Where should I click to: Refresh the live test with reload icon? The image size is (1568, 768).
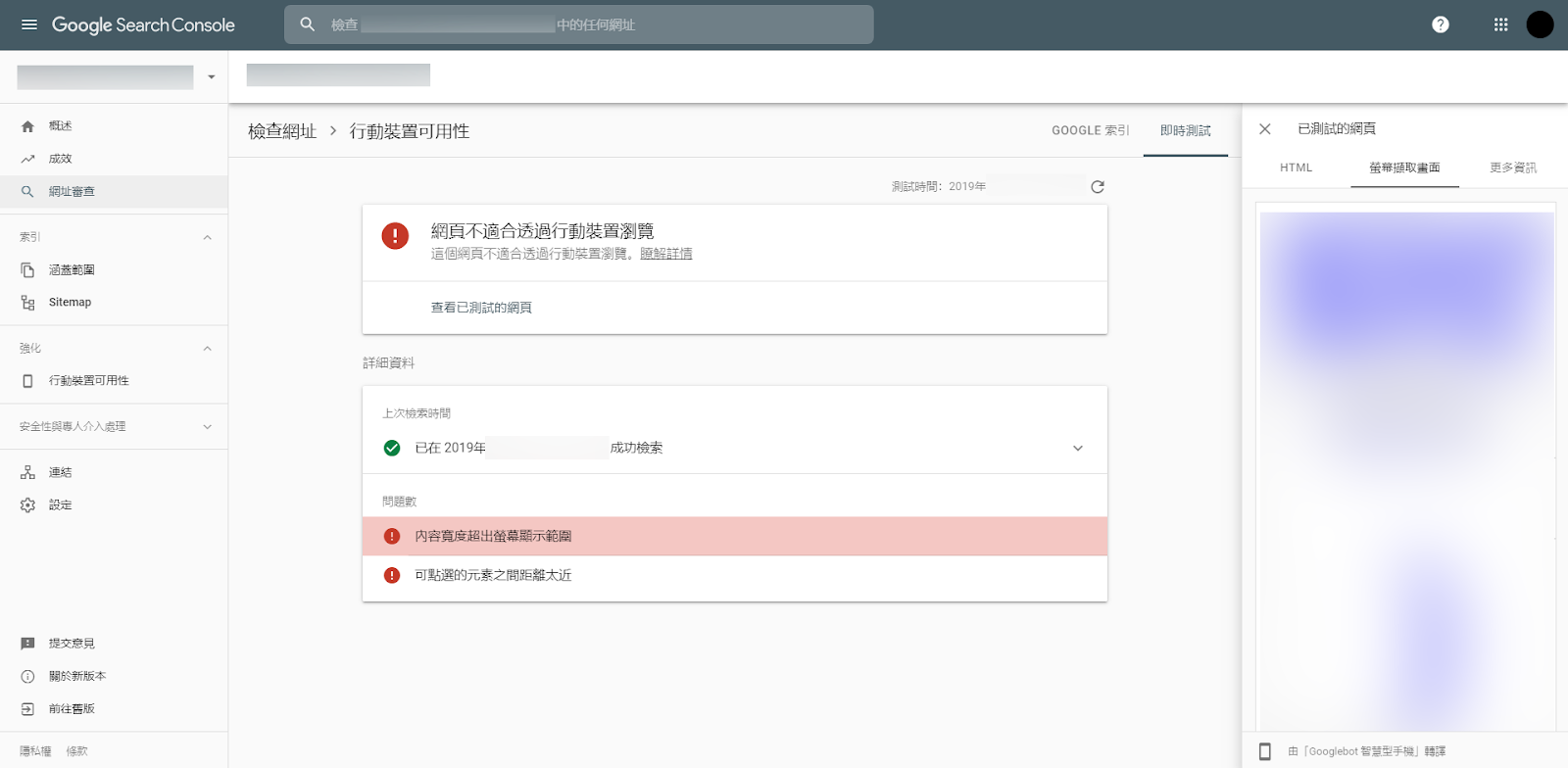pos(1098,187)
